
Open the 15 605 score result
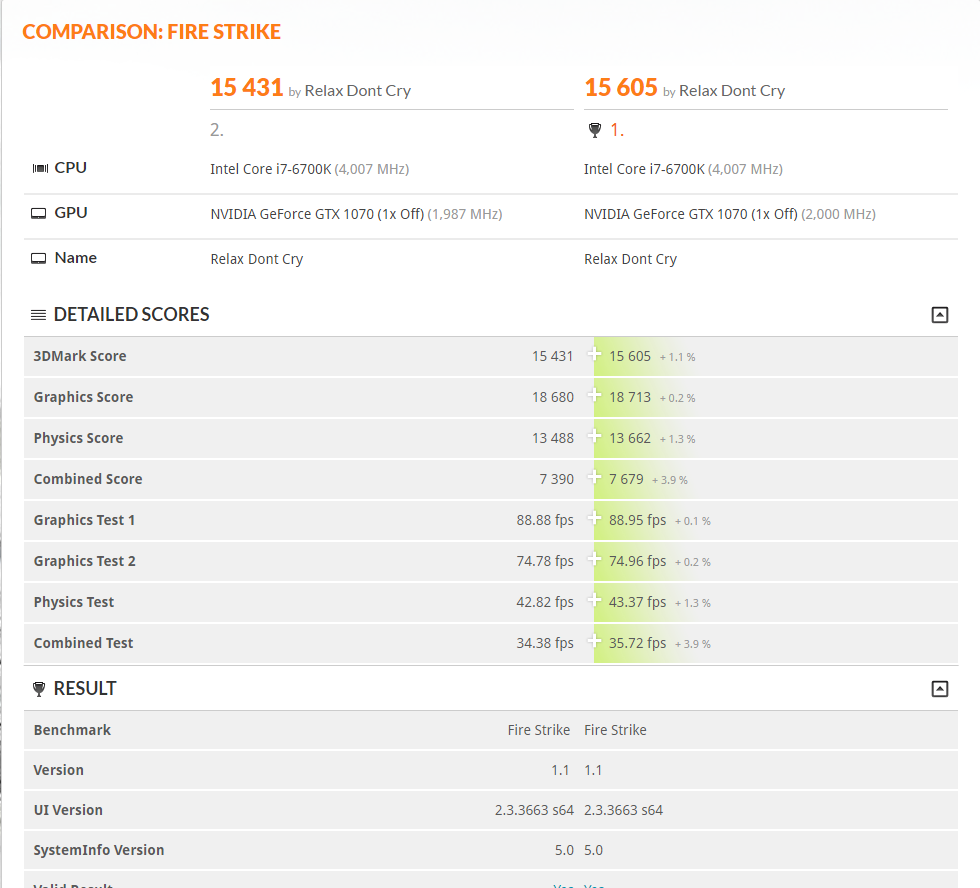pos(621,87)
